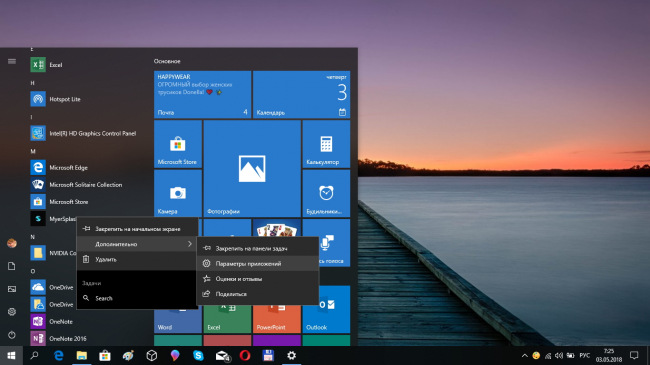
Task: Open the clock showing 03.05.2018
Action: (609, 355)
